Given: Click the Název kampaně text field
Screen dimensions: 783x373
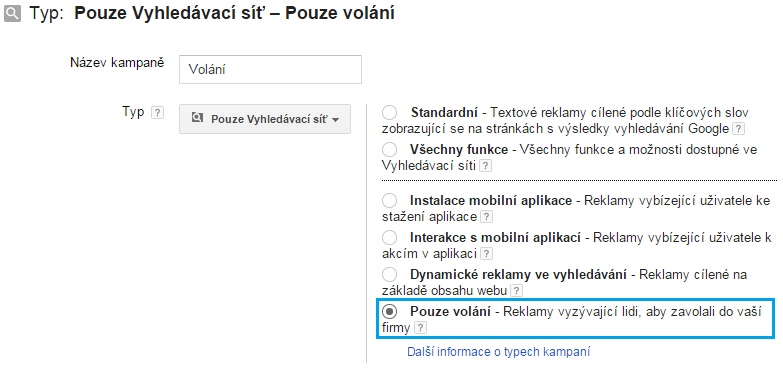Looking at the screenshot, I should pyautogui.click(x=270, y=69).
